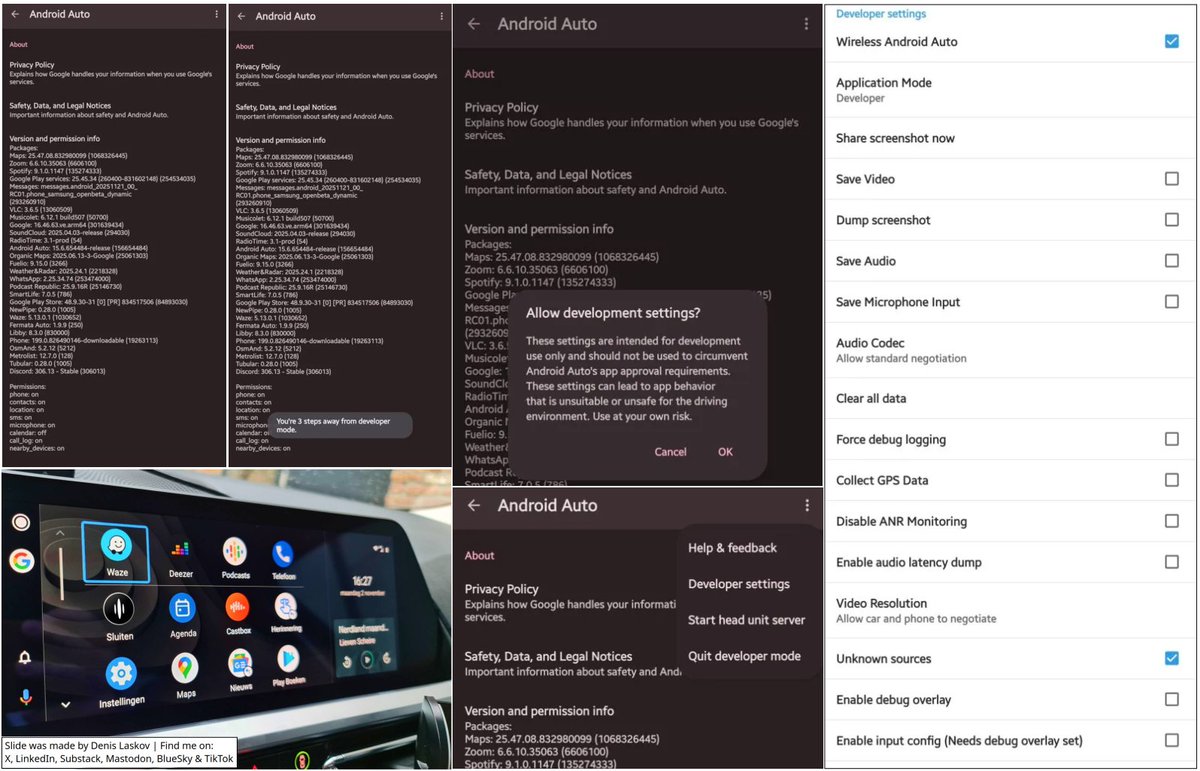Screen dimensions: 1200x771
Task: Enable the Save Video checkbox
Action: (1171, 179)
